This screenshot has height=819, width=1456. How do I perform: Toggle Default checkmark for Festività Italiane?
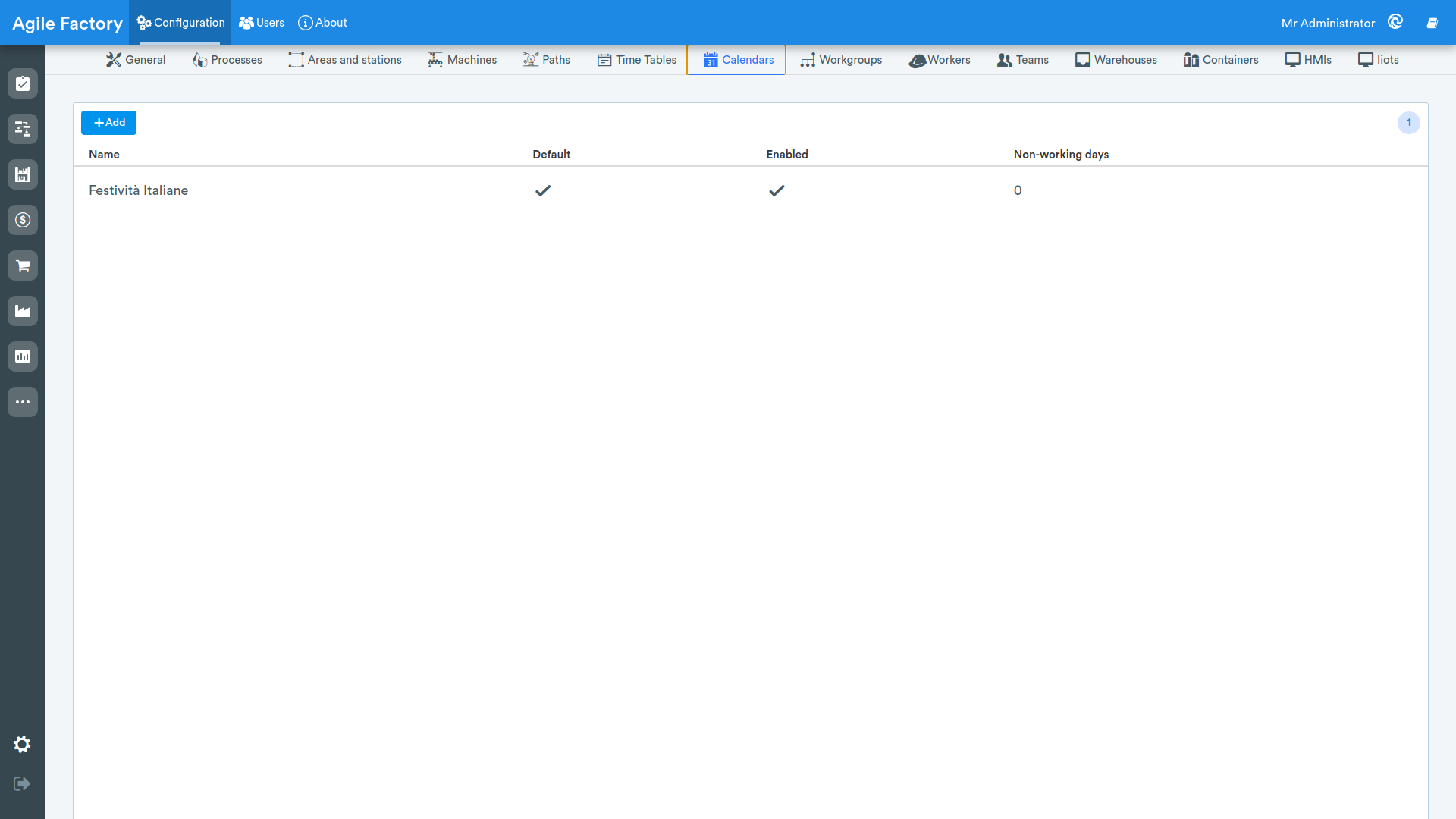[543, 190]
